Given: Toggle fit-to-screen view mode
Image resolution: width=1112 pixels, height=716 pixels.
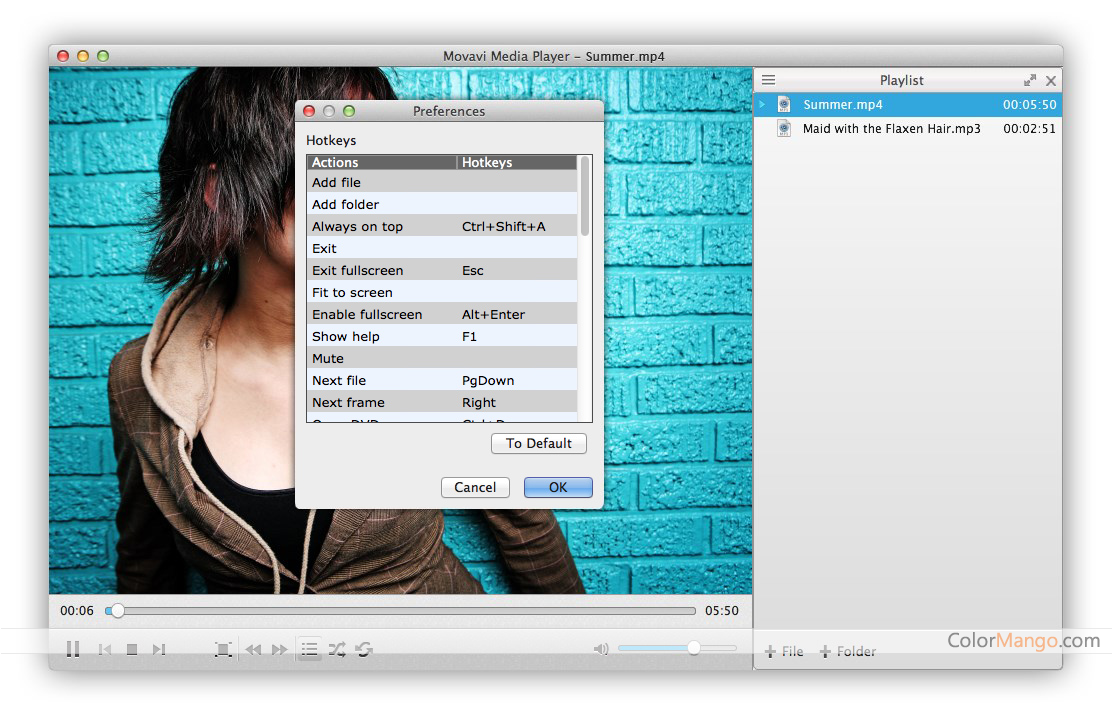Looking at the screenshot, I should click(x=223, y=648).
